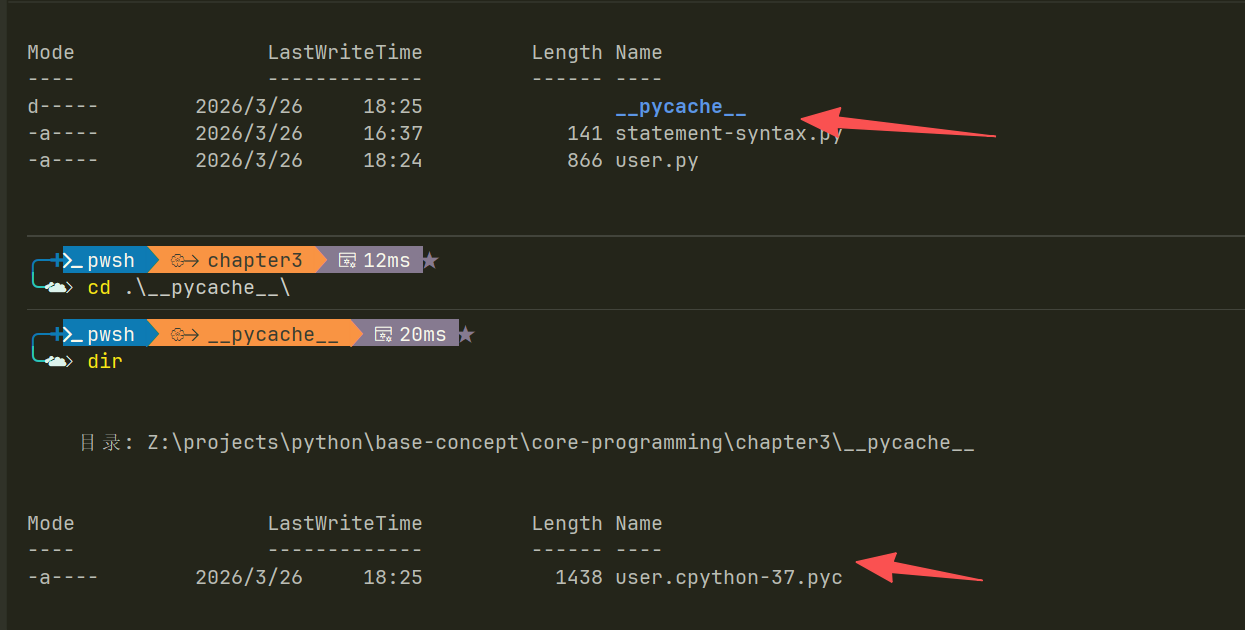Click the user.cpython-37.pyc file name
Image resolution: width=1245 pixels, height=630 pixels.
tap(728, 577)
